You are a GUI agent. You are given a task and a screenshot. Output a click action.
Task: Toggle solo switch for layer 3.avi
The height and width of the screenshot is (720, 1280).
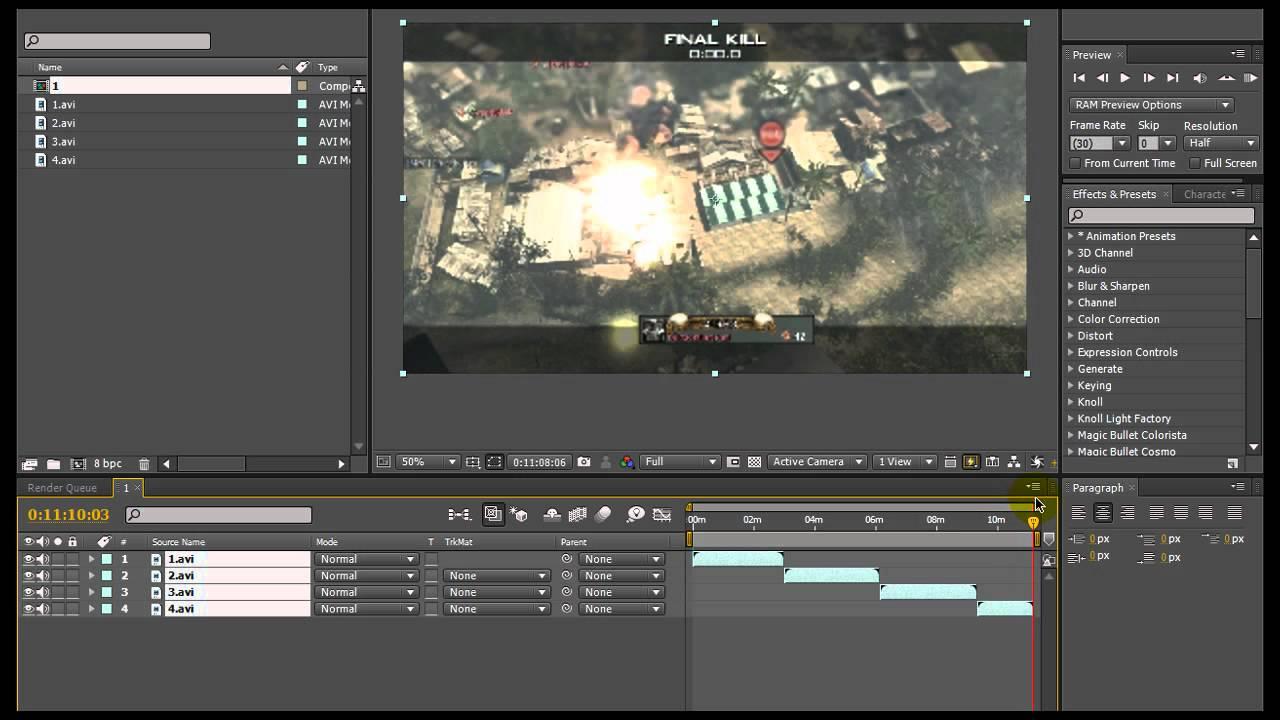[x=57, y=592]
